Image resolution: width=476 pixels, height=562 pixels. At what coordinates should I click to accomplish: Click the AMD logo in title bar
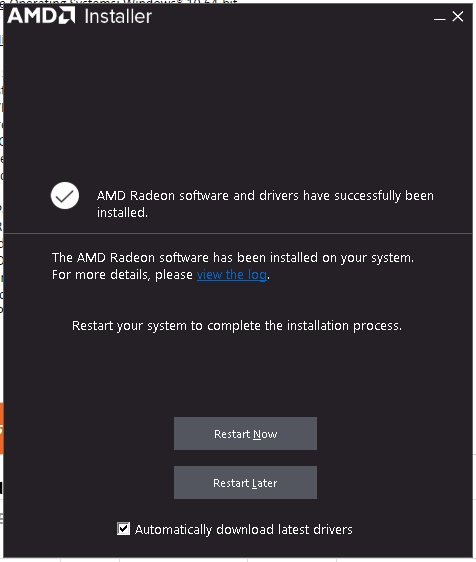[x=41, y=16]
